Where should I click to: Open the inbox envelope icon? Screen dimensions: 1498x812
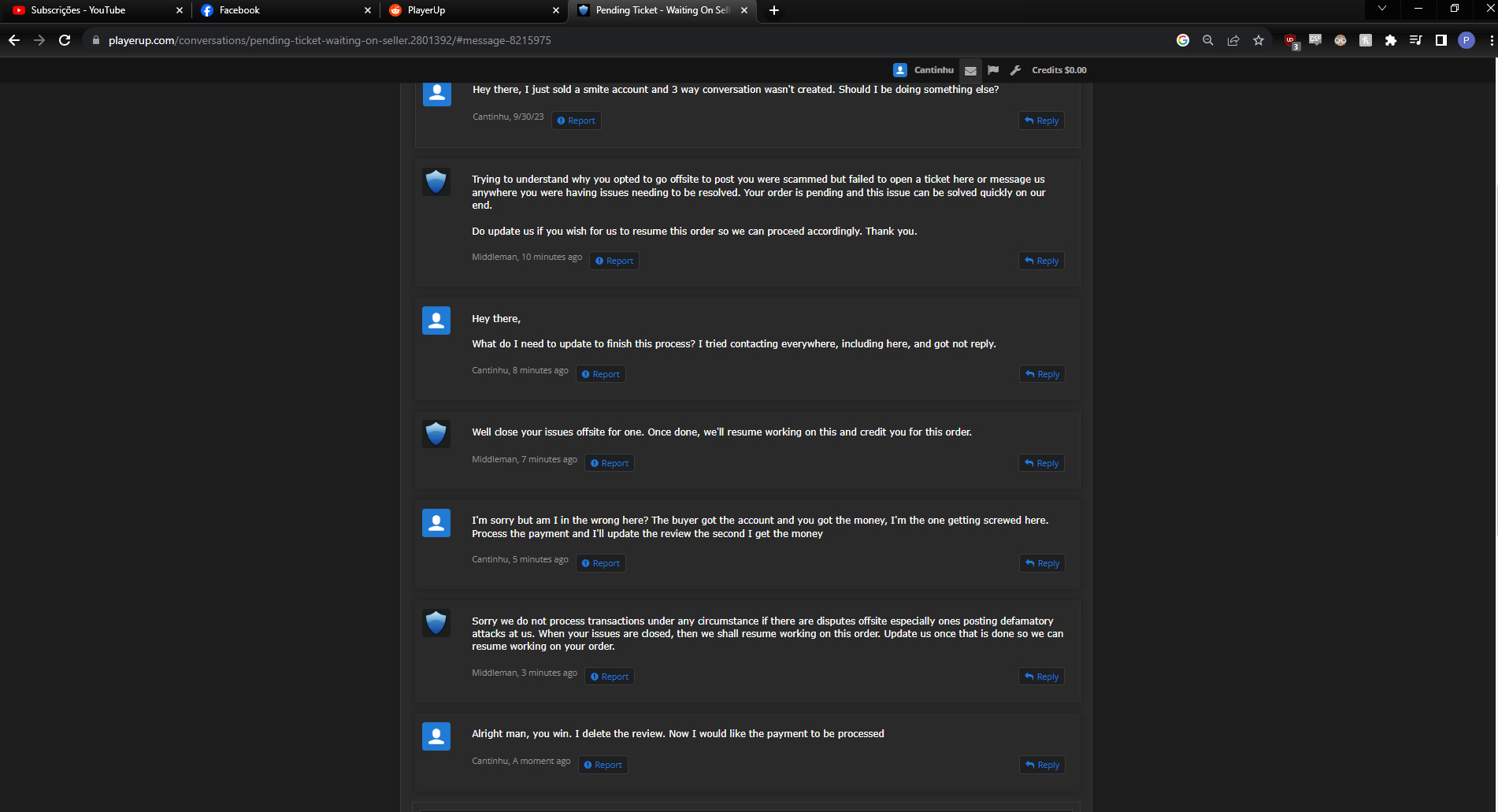click(x=970, y=70)
